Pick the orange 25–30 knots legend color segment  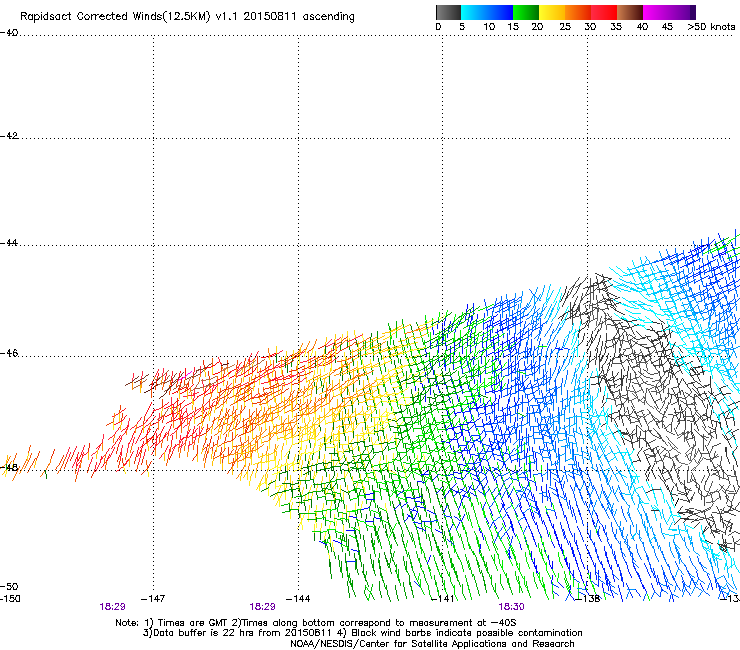click(578, 12)
